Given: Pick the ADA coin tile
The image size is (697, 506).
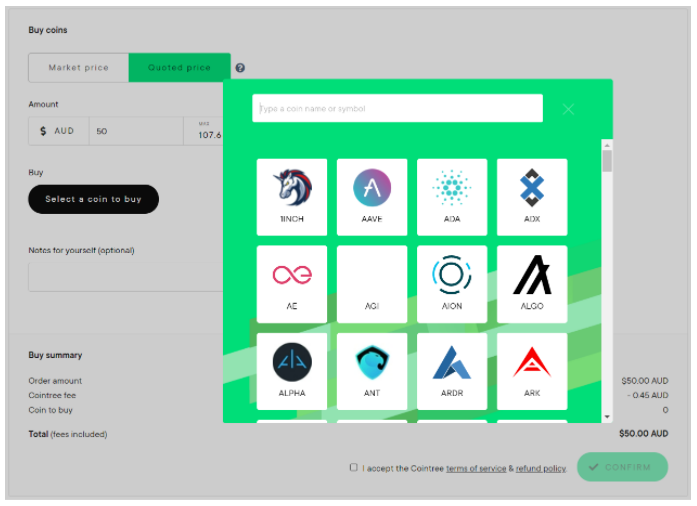Looking at the screenshot, I should point(452,197).
